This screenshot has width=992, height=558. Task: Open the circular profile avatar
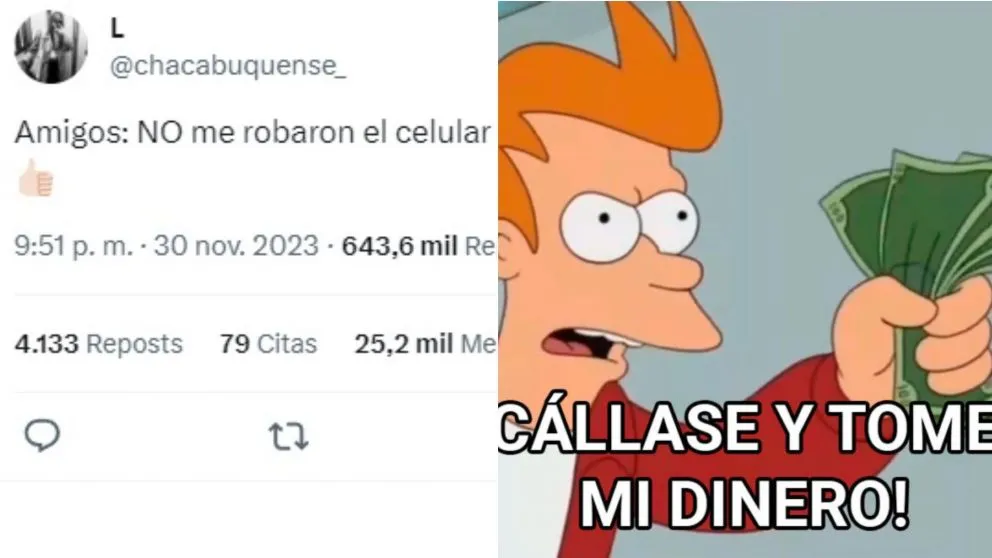coord(51,46)
